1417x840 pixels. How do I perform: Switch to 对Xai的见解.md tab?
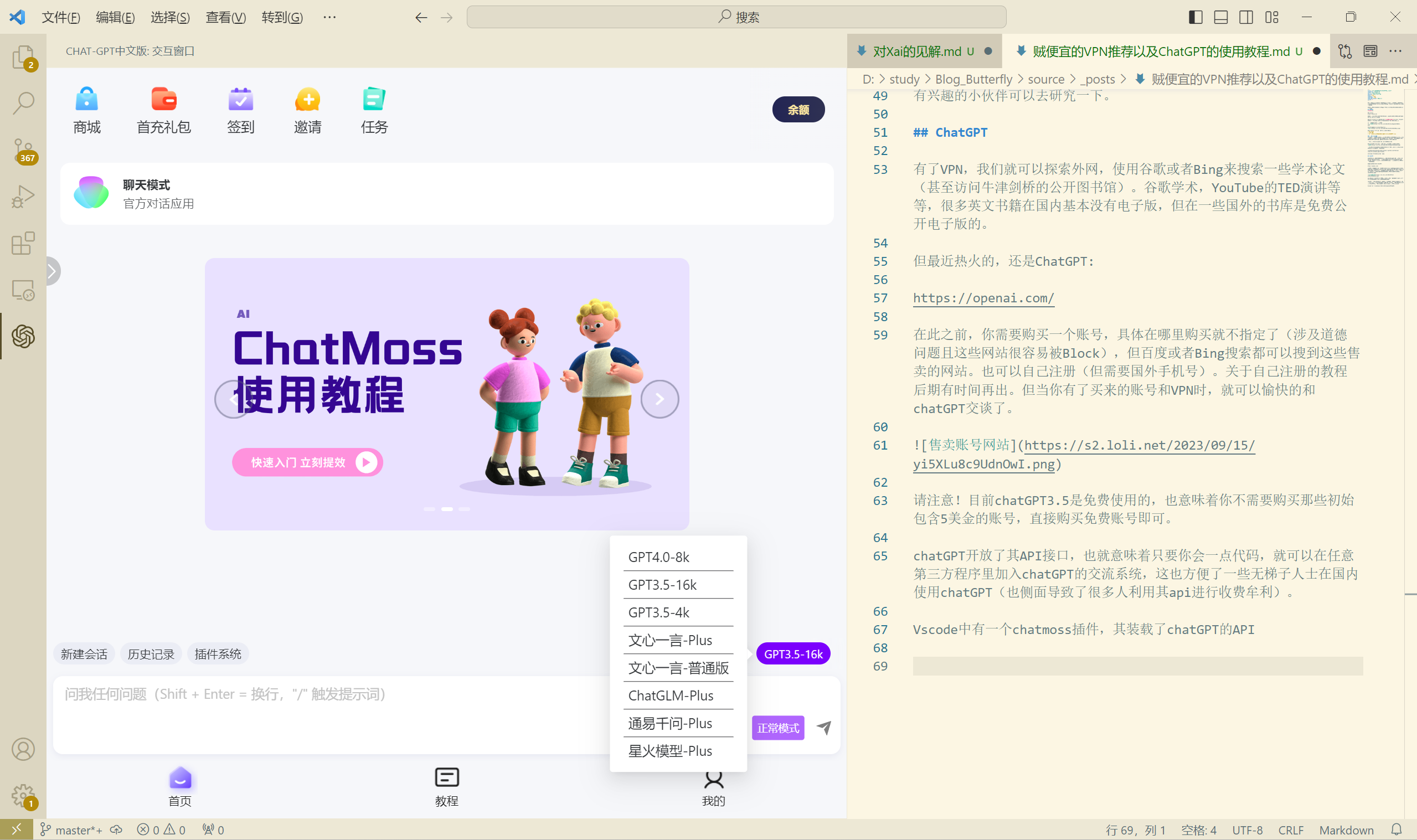tap(924, 51)
